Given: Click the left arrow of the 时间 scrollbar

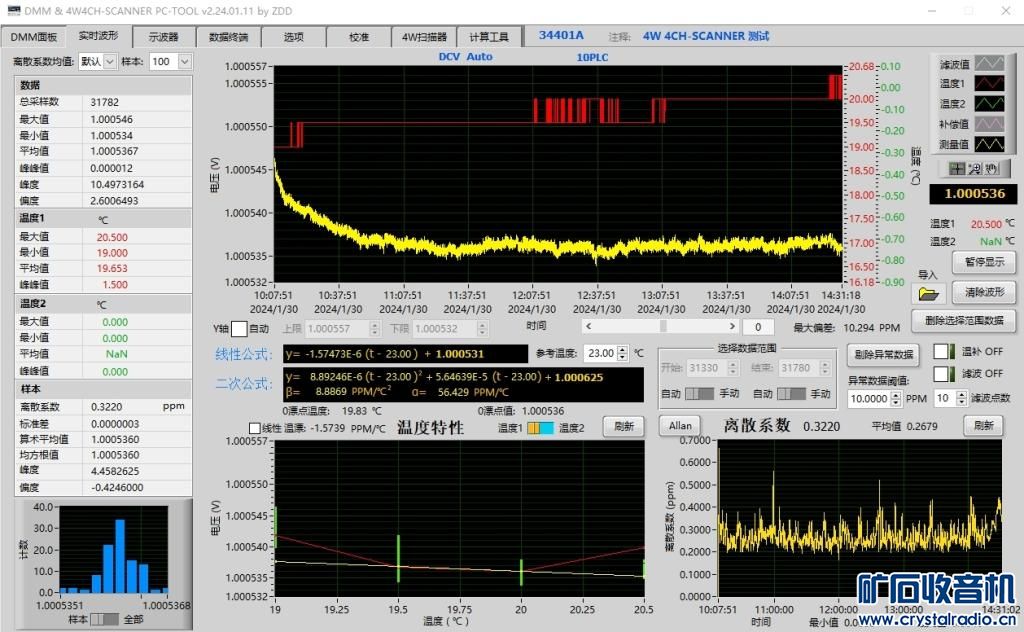Looking at the screenshot, I should 588,326.
